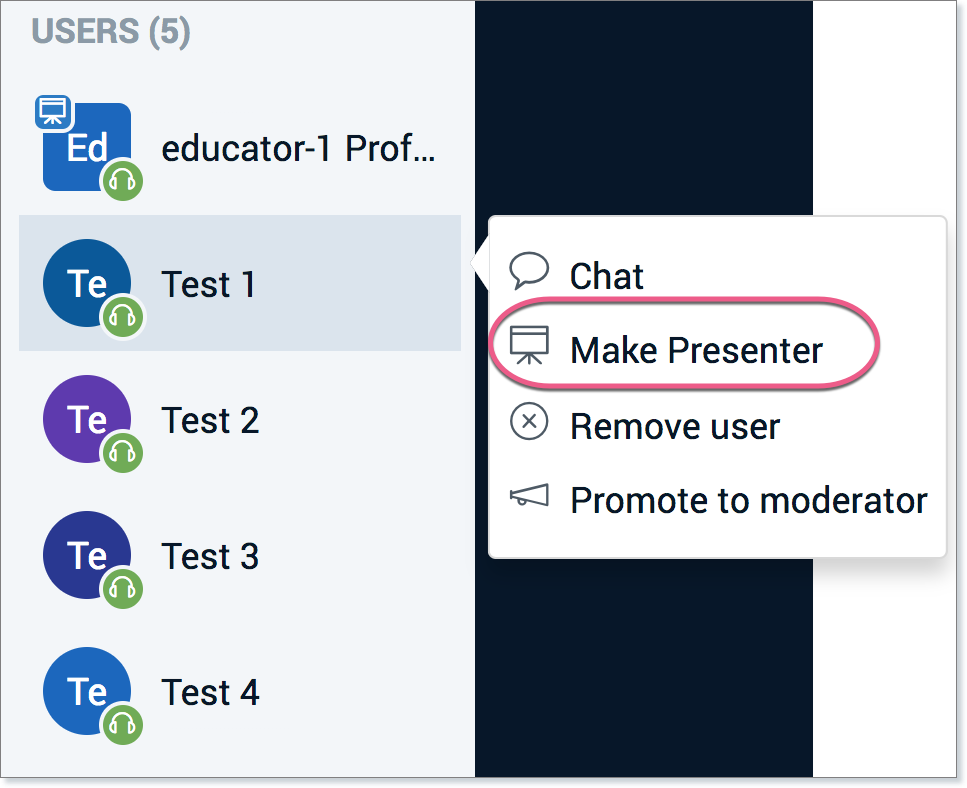Click Test 3's green headset badge
The width and height of the screenshot is (967, 788).
coord(123,589)
